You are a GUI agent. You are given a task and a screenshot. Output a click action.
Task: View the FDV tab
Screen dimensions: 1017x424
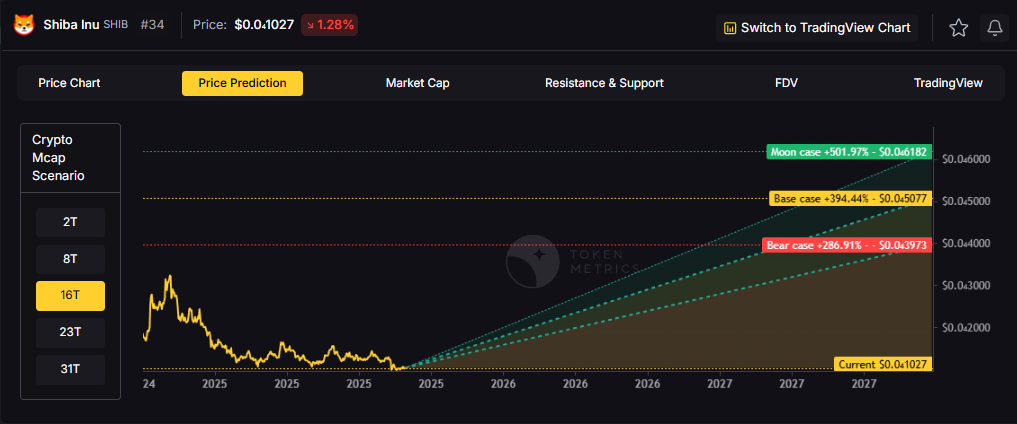pos(786,83)
